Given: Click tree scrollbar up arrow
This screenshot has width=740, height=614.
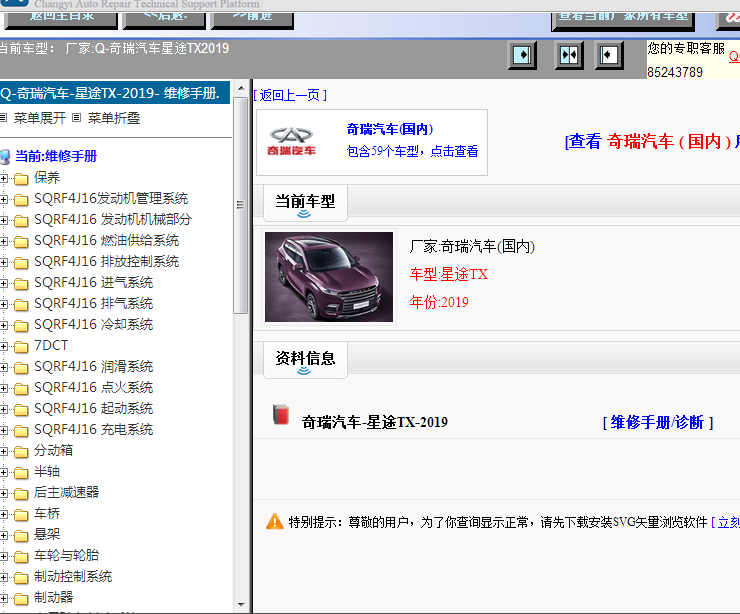Looking at the screenshot, I should 241,88.
